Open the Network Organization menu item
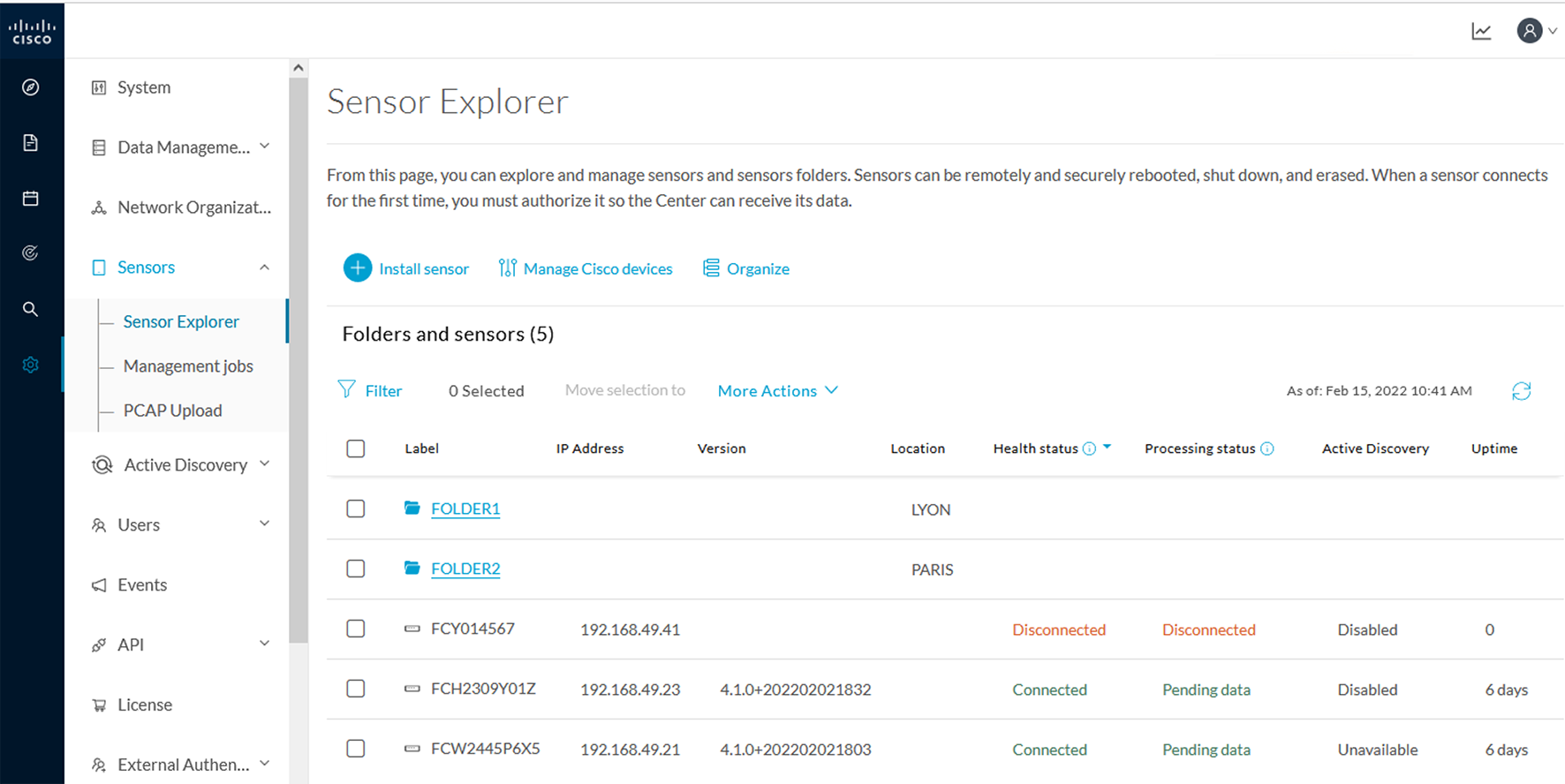The height and width of the screenshot is (784, 1565). tap(194, 207)
